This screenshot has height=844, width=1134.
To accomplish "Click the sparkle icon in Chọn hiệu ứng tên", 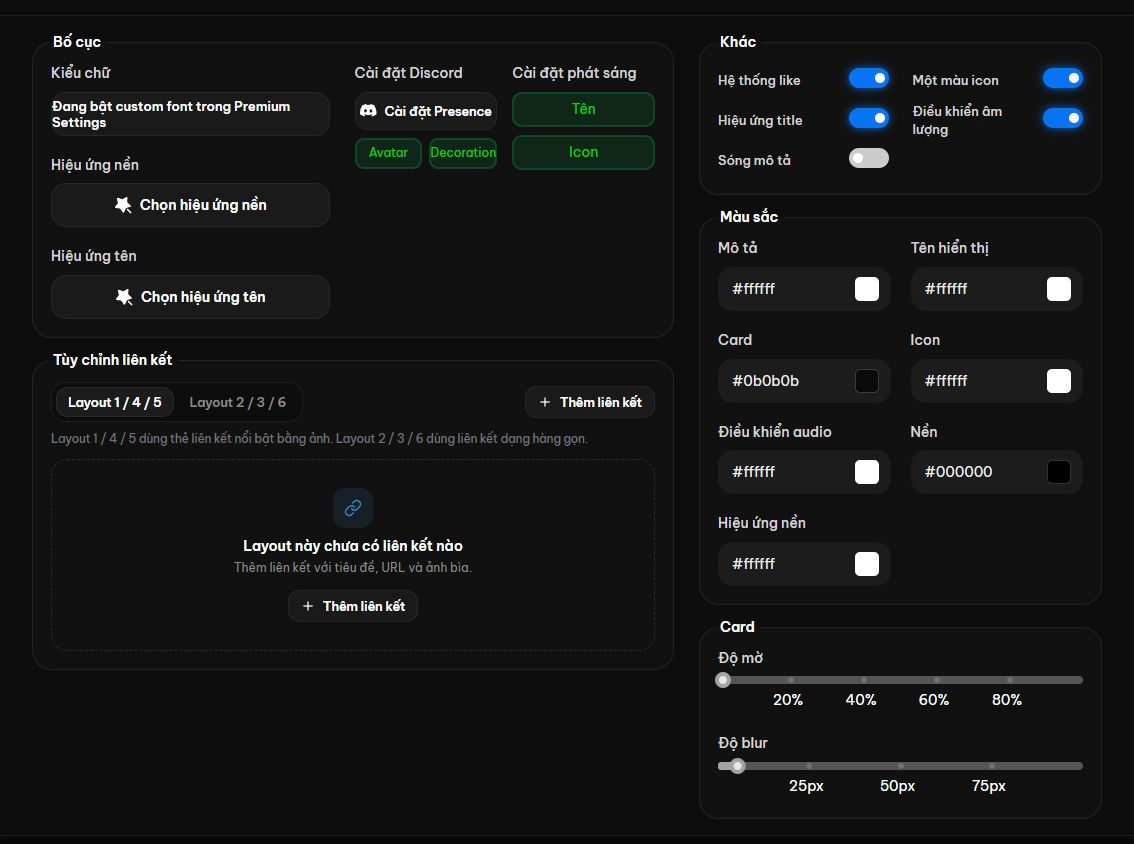I will 124,297.
